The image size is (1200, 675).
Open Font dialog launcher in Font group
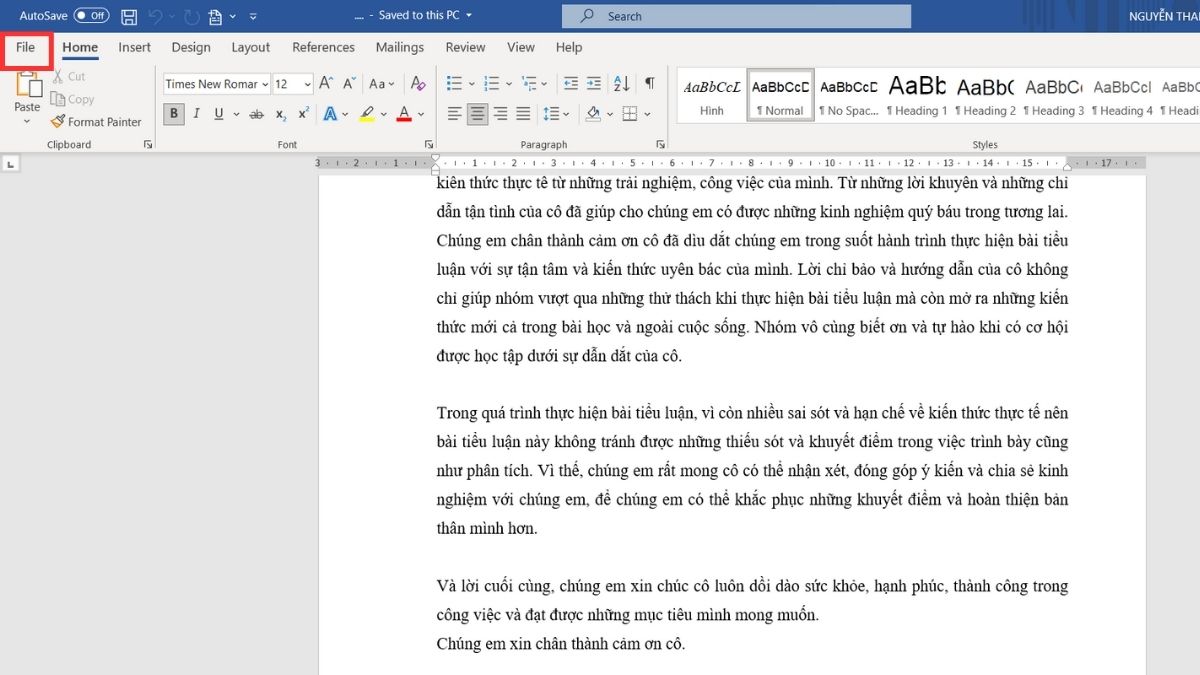[x=429, y=145]
